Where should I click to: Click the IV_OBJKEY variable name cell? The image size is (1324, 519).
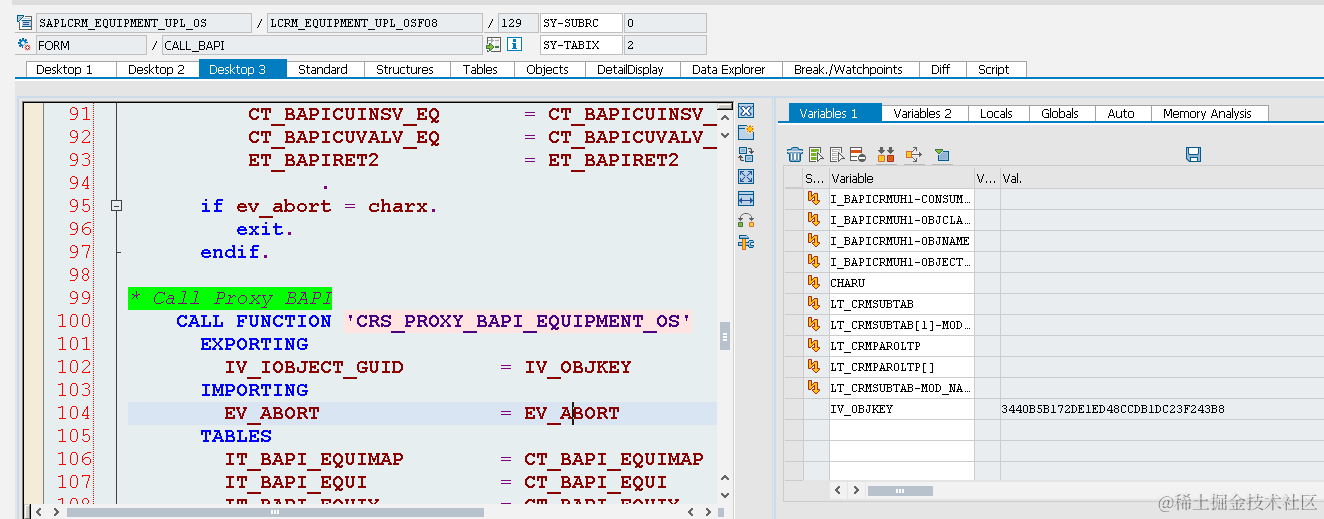901,409
